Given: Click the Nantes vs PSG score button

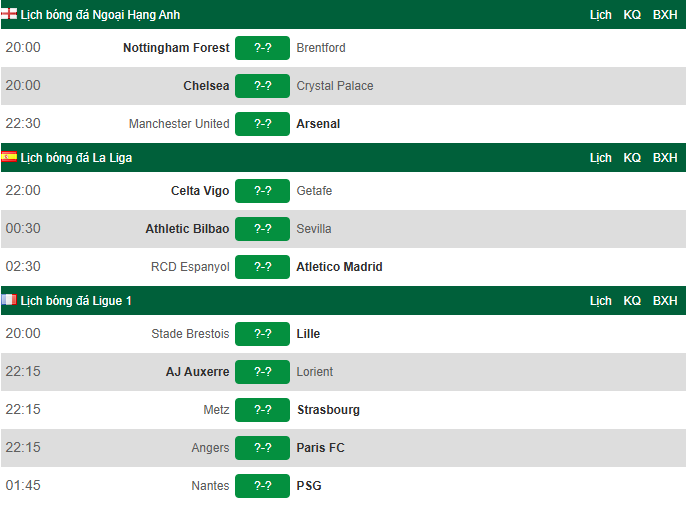Looking at the screenshot, I should click(x=262, y=486).
